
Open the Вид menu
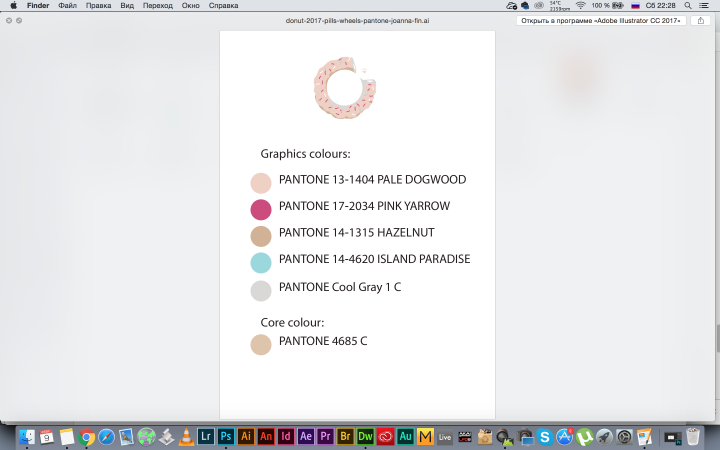127,6
